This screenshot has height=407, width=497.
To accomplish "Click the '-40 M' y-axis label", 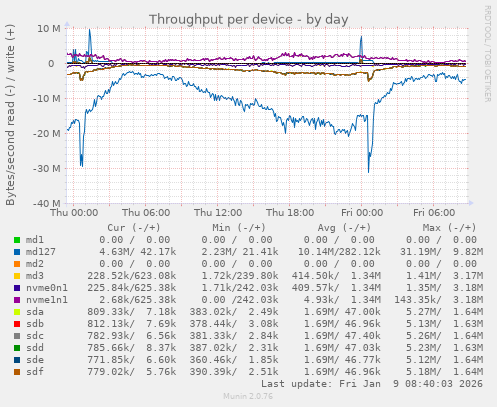I will pyautogui.click(x=46, y=203).
